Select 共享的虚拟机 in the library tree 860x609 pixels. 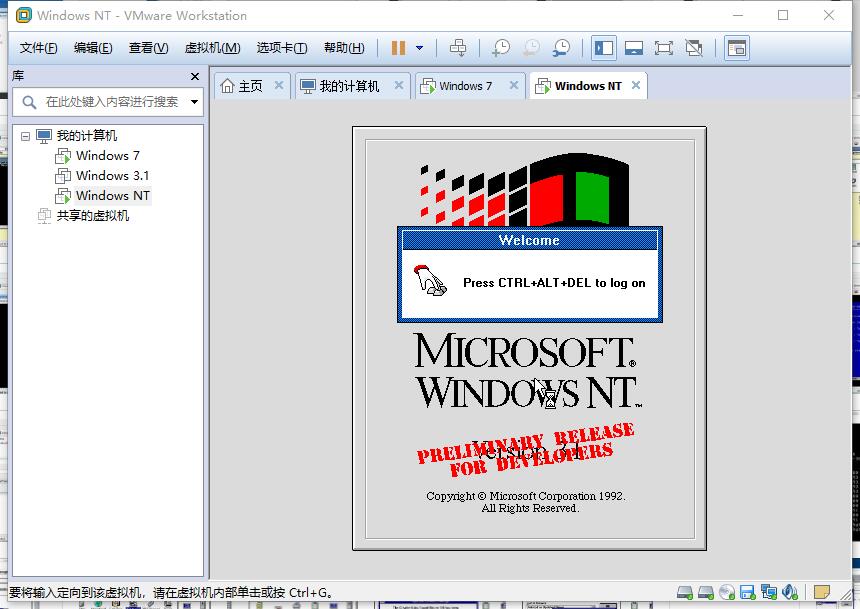click(93, 216)
